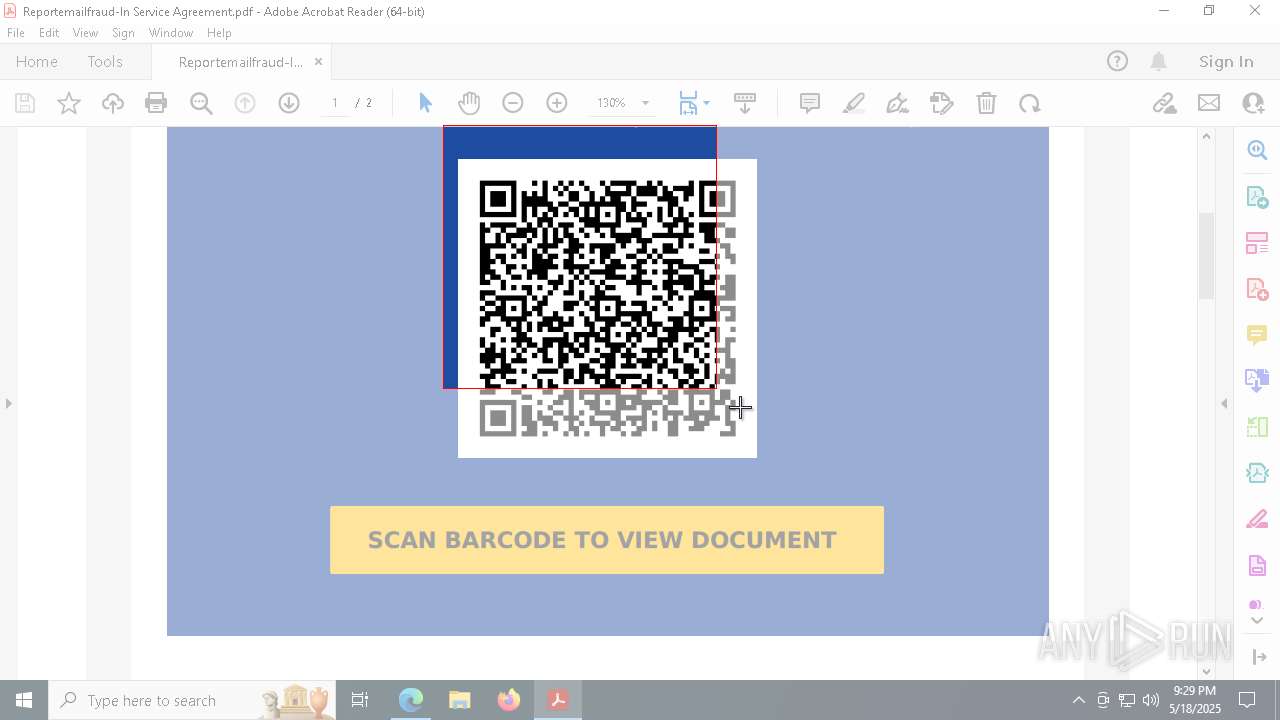The image size is (1280, 720).
Task: Select the highlighter pen tool
Action: (x=854, y=103)
